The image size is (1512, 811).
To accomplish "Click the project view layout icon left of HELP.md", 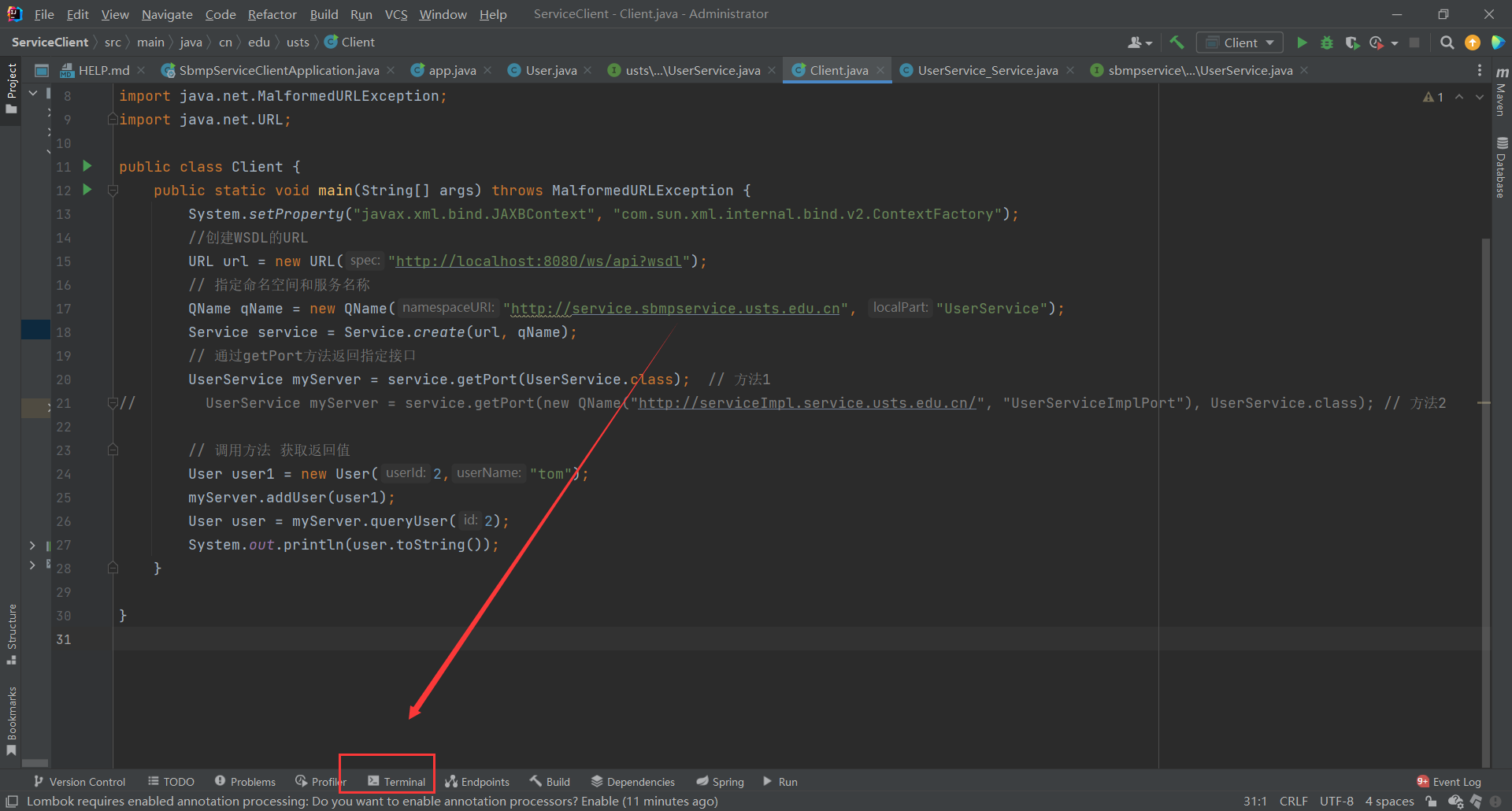I will 42,70.
